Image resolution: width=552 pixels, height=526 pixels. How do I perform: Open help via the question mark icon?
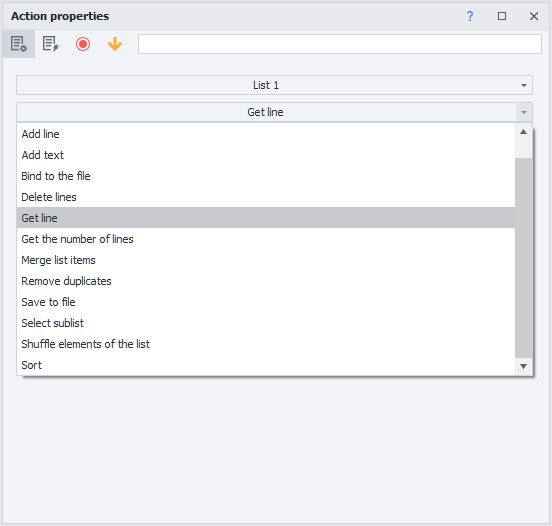coord(470,16)
